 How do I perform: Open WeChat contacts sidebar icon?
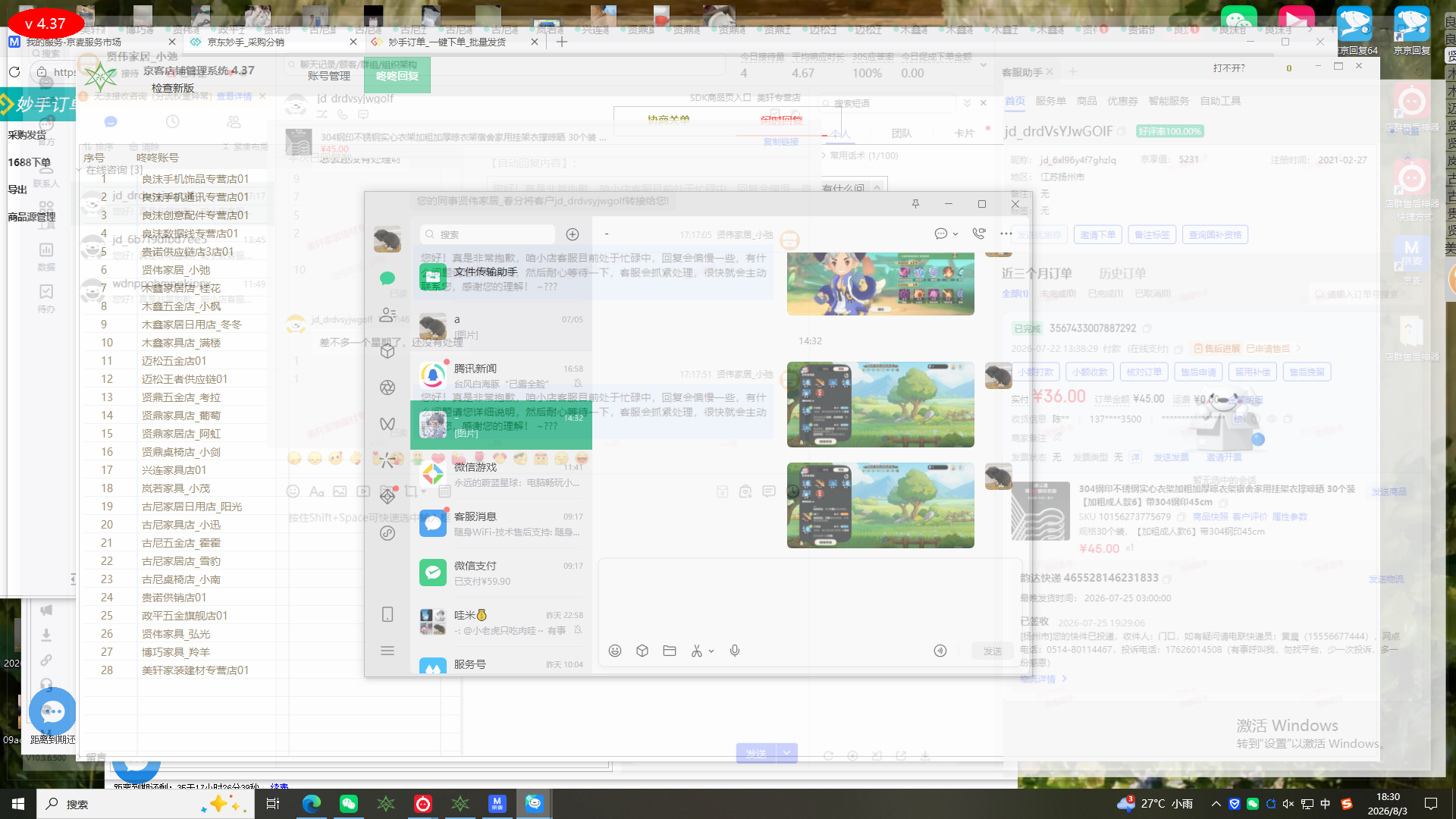pyautogui.click(x=388, y=314)
